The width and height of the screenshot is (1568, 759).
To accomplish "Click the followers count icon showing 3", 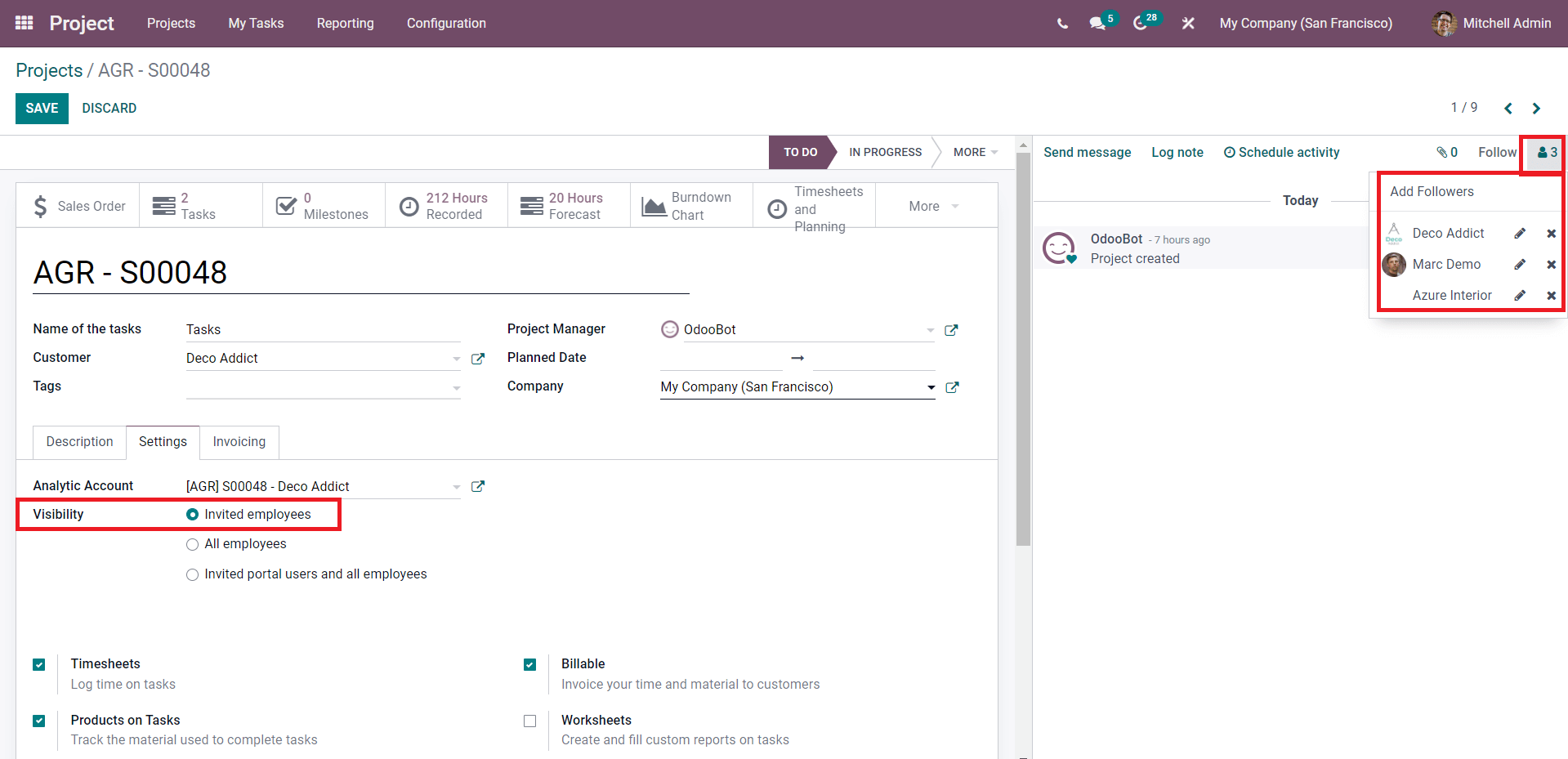I will [x=1547, y=152].
